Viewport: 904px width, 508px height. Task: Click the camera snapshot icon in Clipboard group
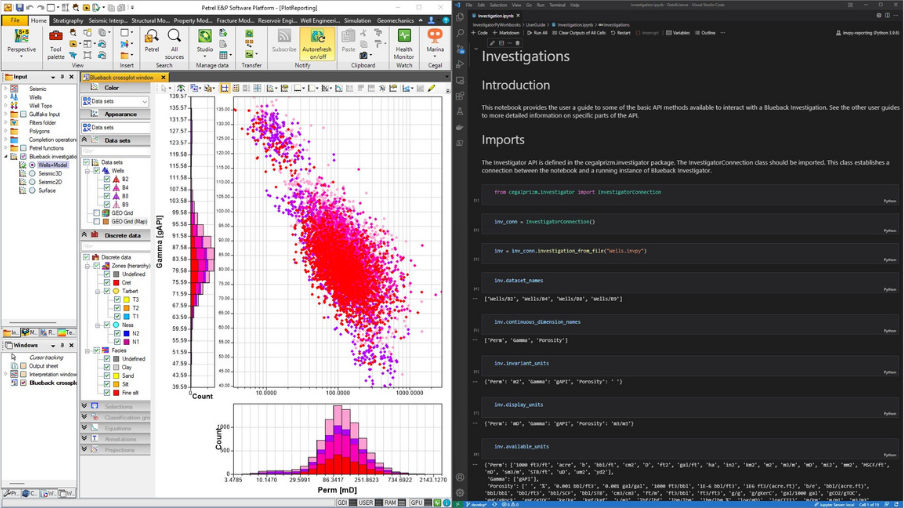(364, 55)
